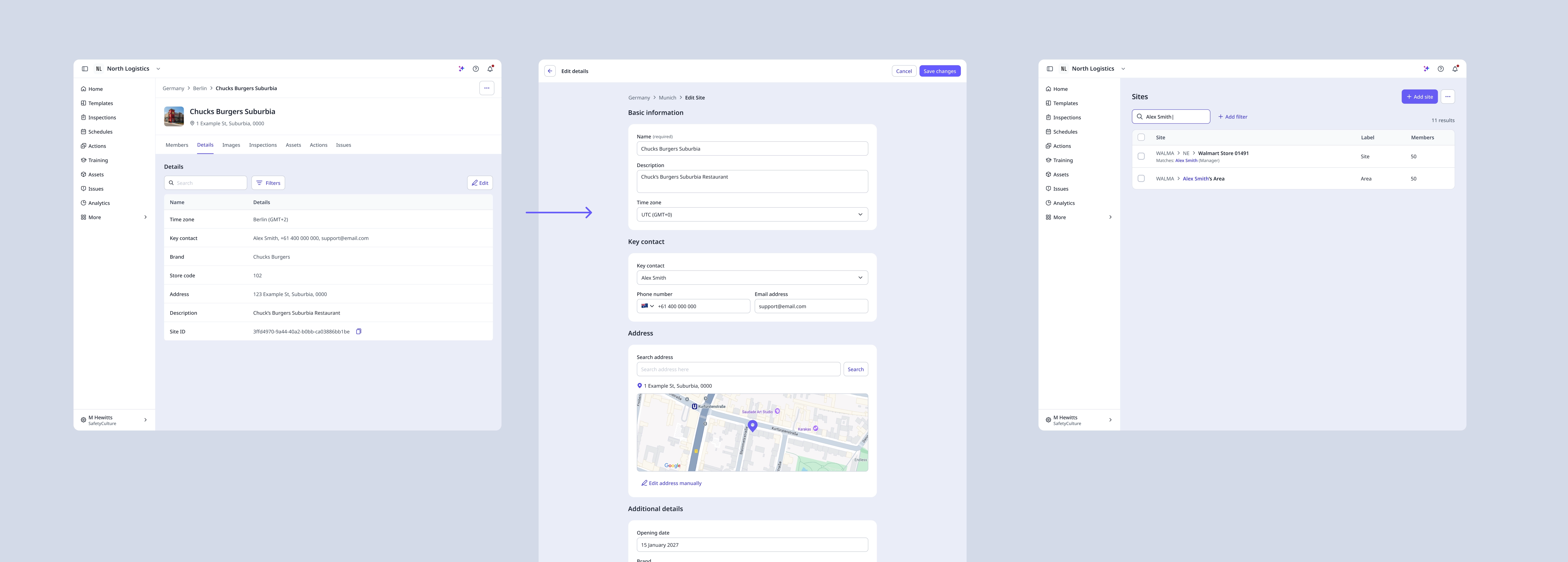
Task: Click Add site button
Action: coord(1420,97)
